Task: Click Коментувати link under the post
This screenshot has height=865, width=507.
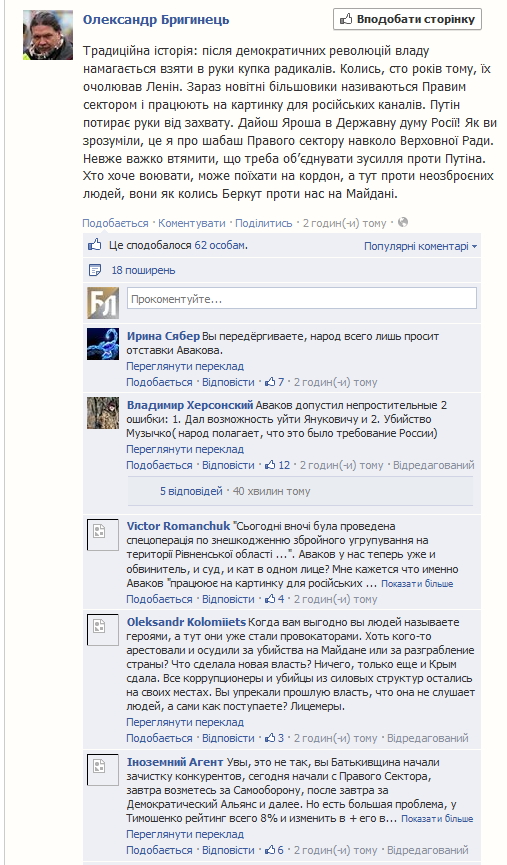Action: (191, 223)
